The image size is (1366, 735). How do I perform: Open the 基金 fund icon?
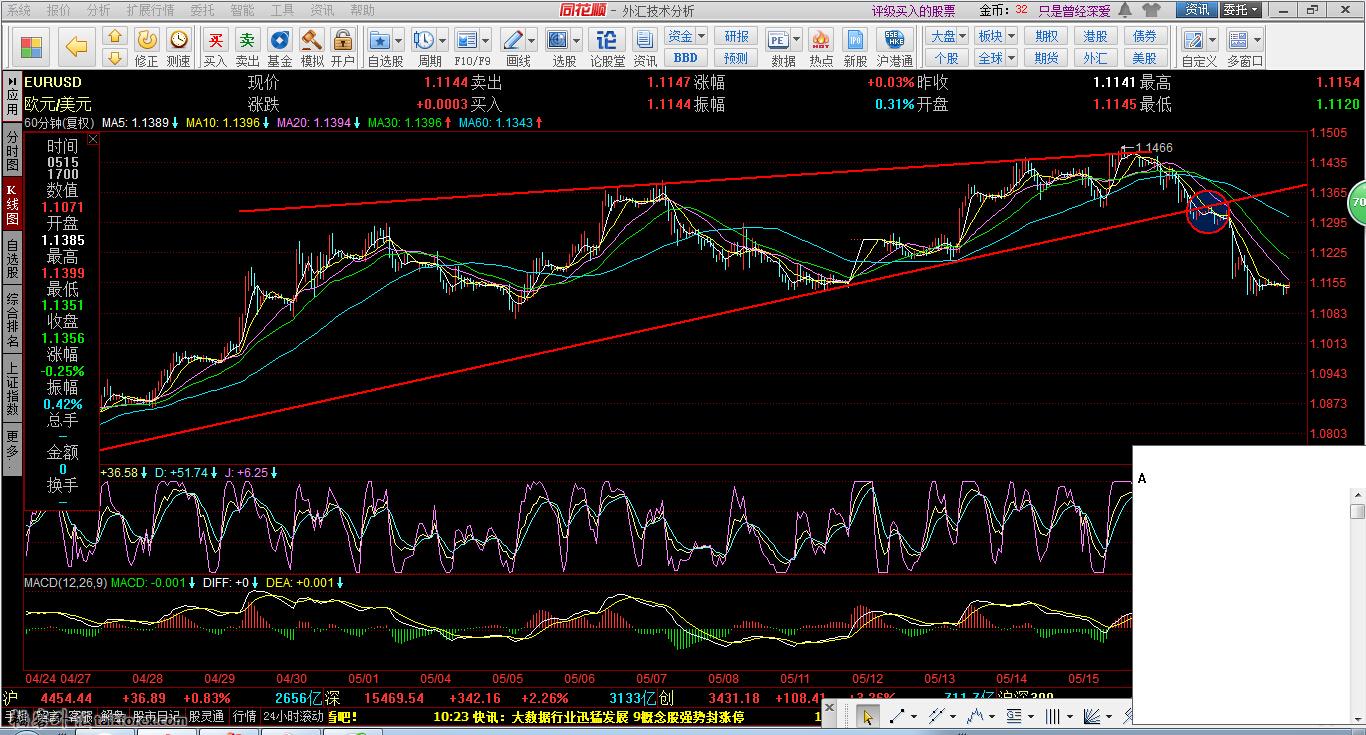(280, 40)
